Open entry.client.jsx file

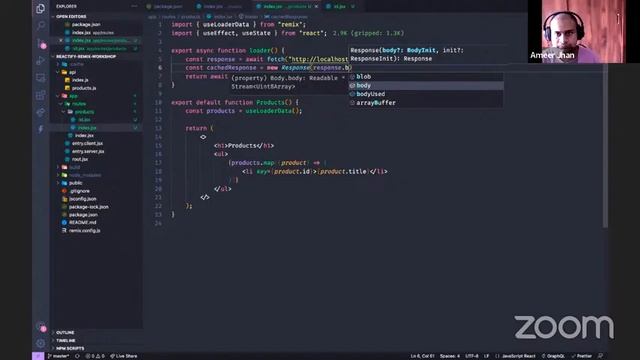click(x=87, y=143)
